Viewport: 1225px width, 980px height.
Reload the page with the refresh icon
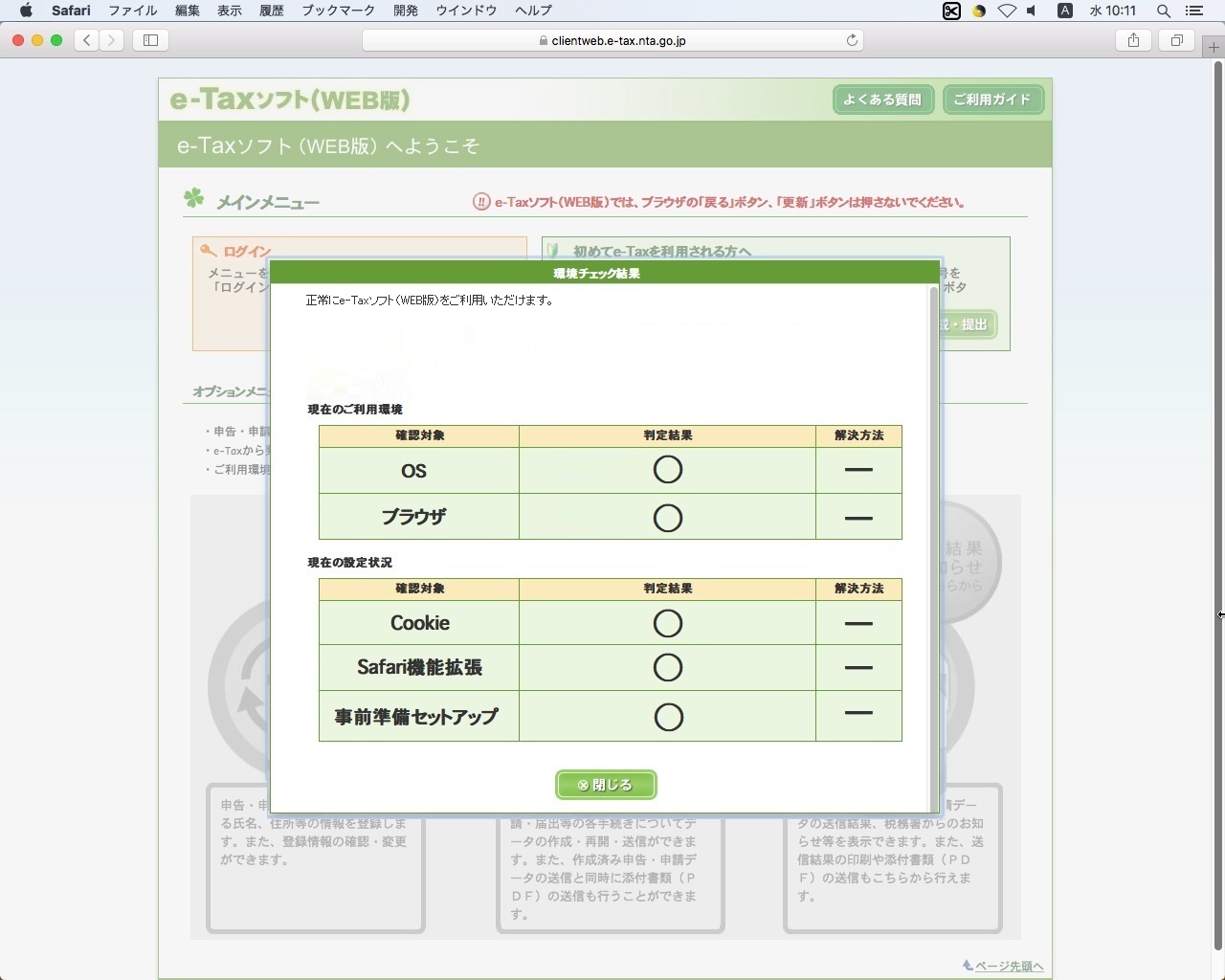tap(852, 40)
